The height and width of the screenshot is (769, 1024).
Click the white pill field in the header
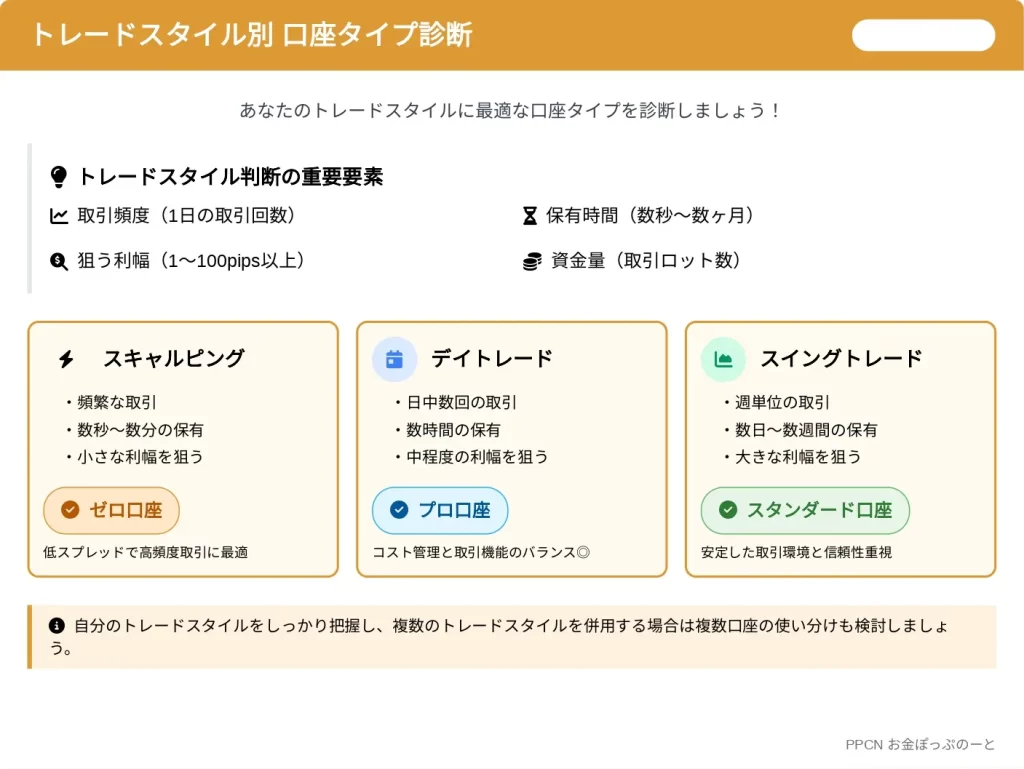(923, 35)
